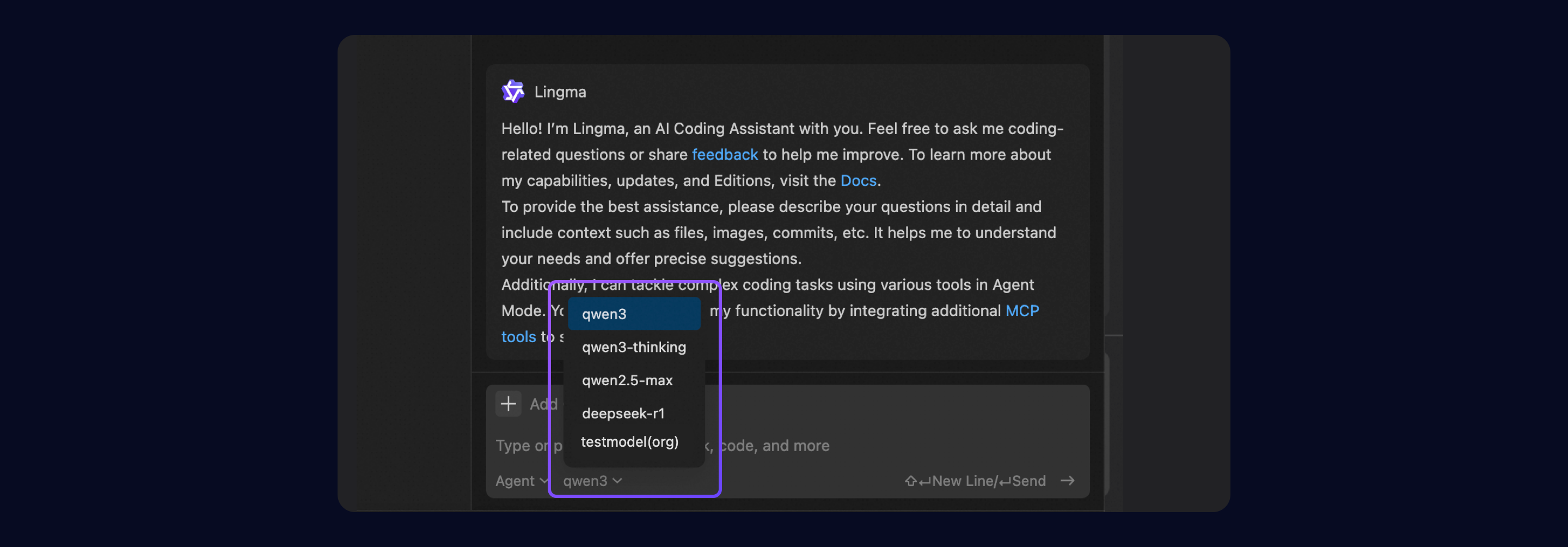Click the plus add-context icon
This screenshot has height=547, width=1568.
(509, 404)
